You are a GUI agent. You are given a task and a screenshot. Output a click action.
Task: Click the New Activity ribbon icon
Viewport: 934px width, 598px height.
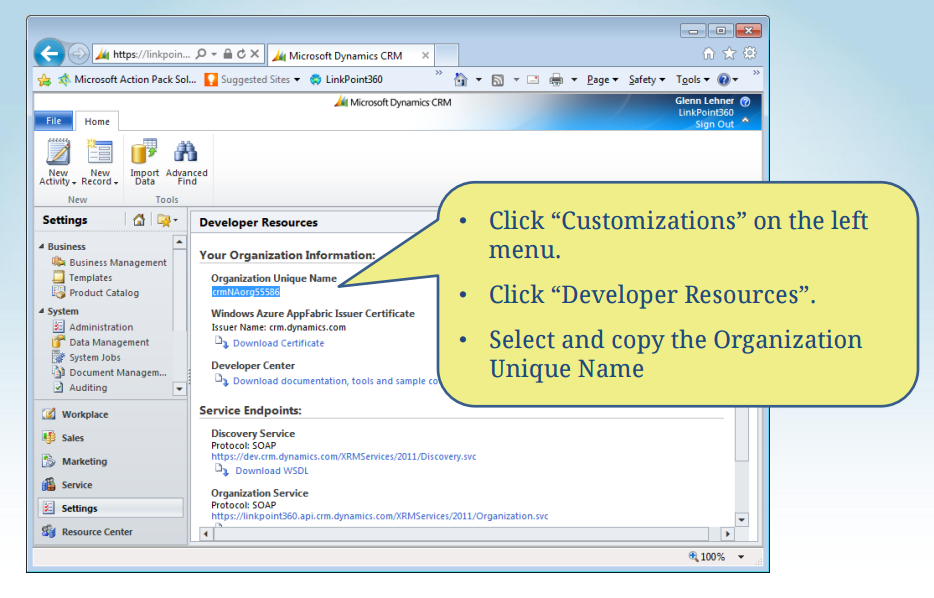click(x=58, y=152)
